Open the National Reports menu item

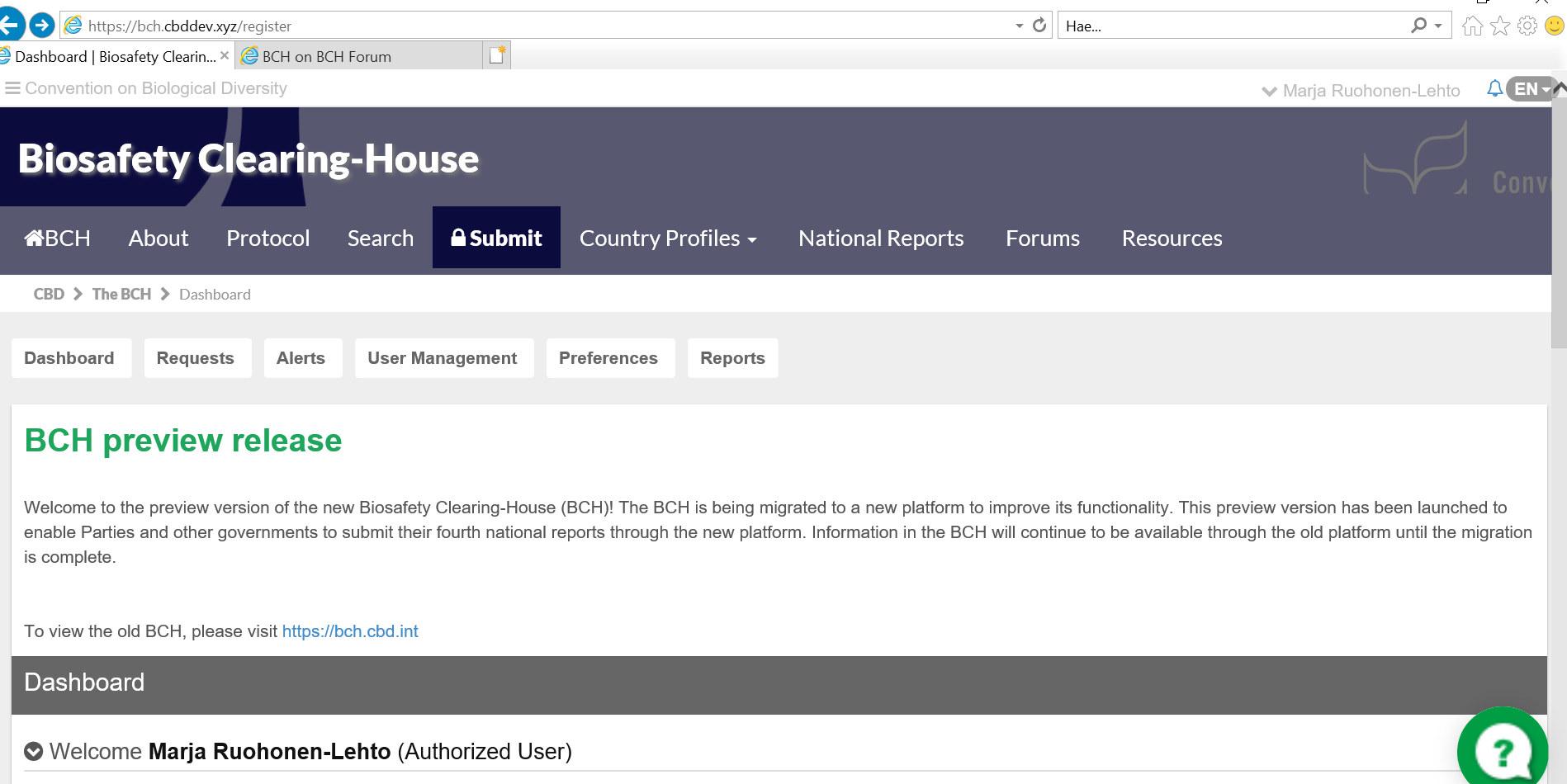881,239
